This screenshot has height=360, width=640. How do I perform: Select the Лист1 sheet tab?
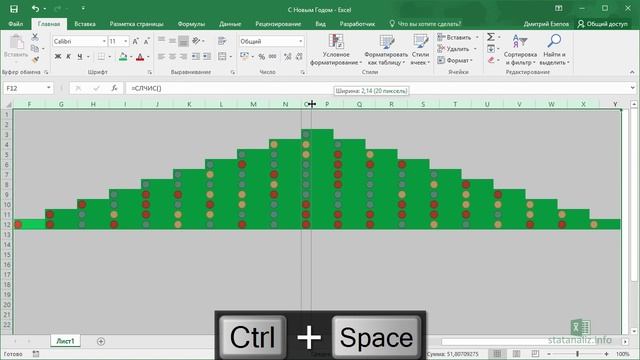(65, 341)
